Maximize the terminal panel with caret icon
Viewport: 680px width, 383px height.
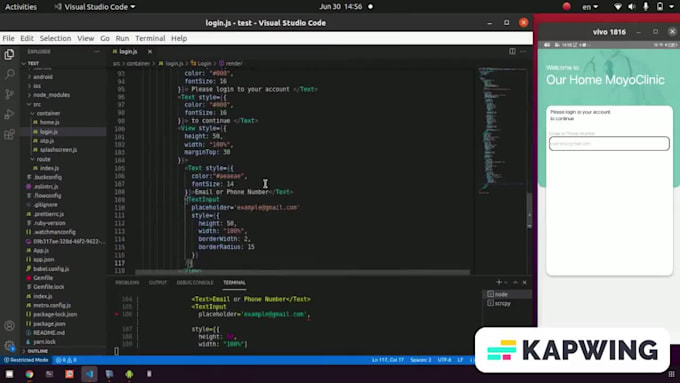[515, 282]
